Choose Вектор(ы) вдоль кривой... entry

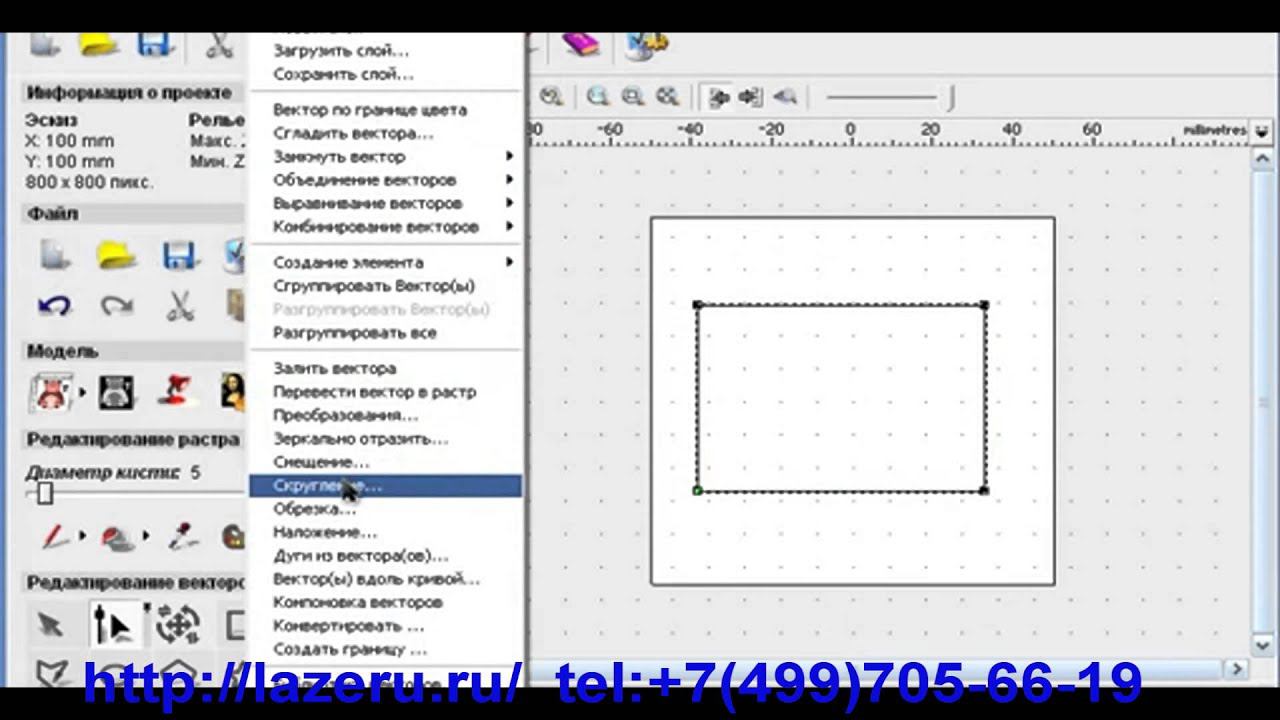pyautogui.click(x=385, y=578)
